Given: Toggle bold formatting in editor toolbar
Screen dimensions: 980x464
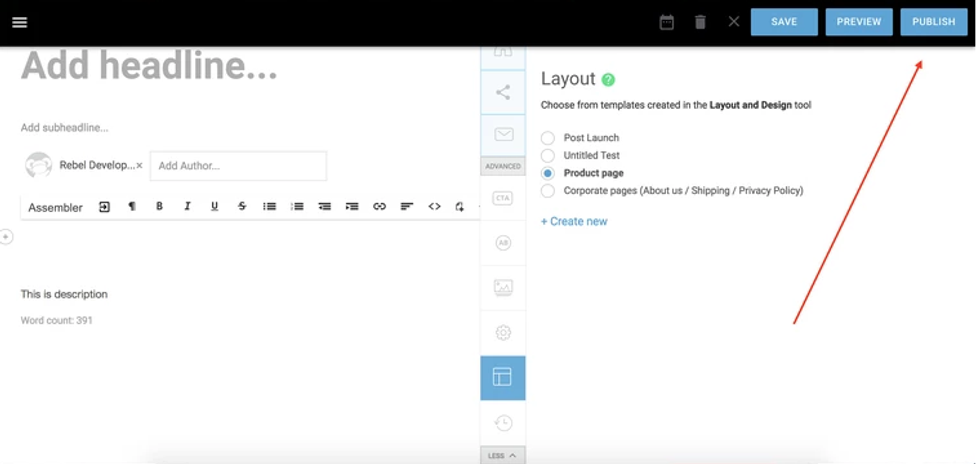Looking at the screenshot, I should pyautogui.click(x=159, y=207).
